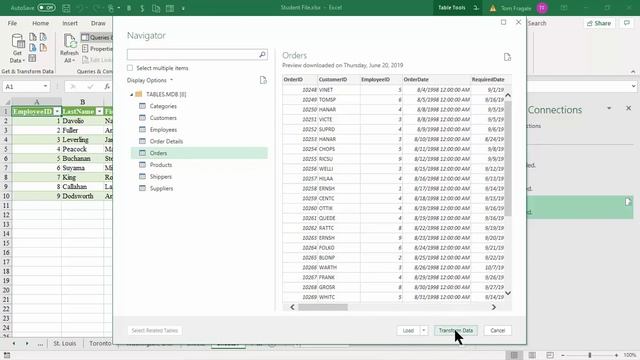Select the Order Details table

[x=166, y=141]
